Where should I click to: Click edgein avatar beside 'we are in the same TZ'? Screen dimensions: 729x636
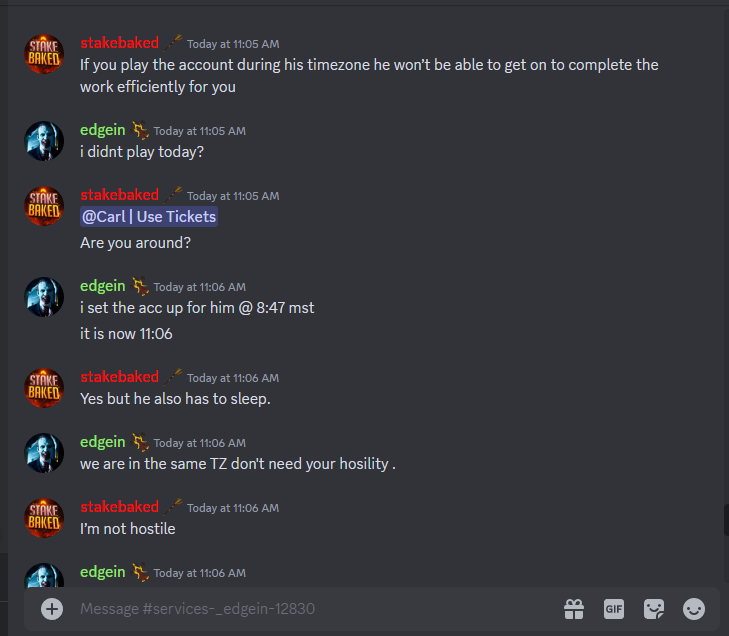pos(44,453)
